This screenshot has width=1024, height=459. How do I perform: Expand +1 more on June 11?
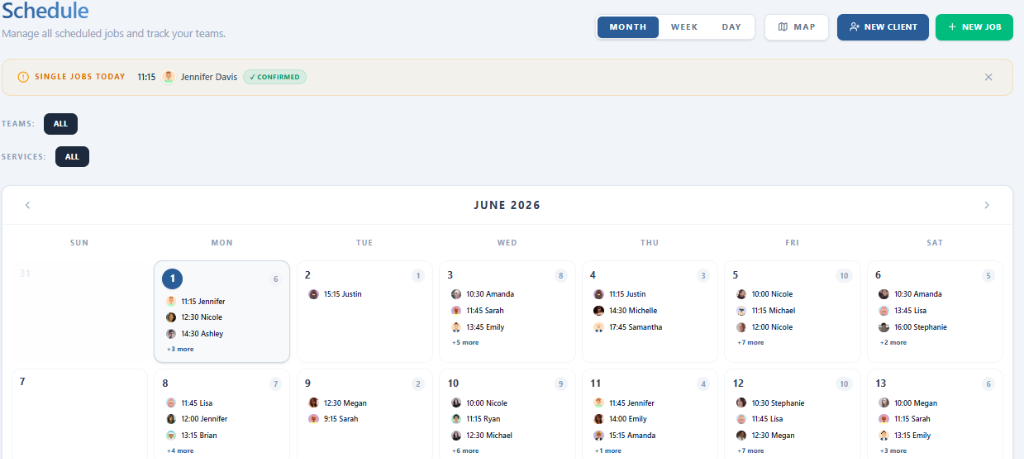(608, 451)
